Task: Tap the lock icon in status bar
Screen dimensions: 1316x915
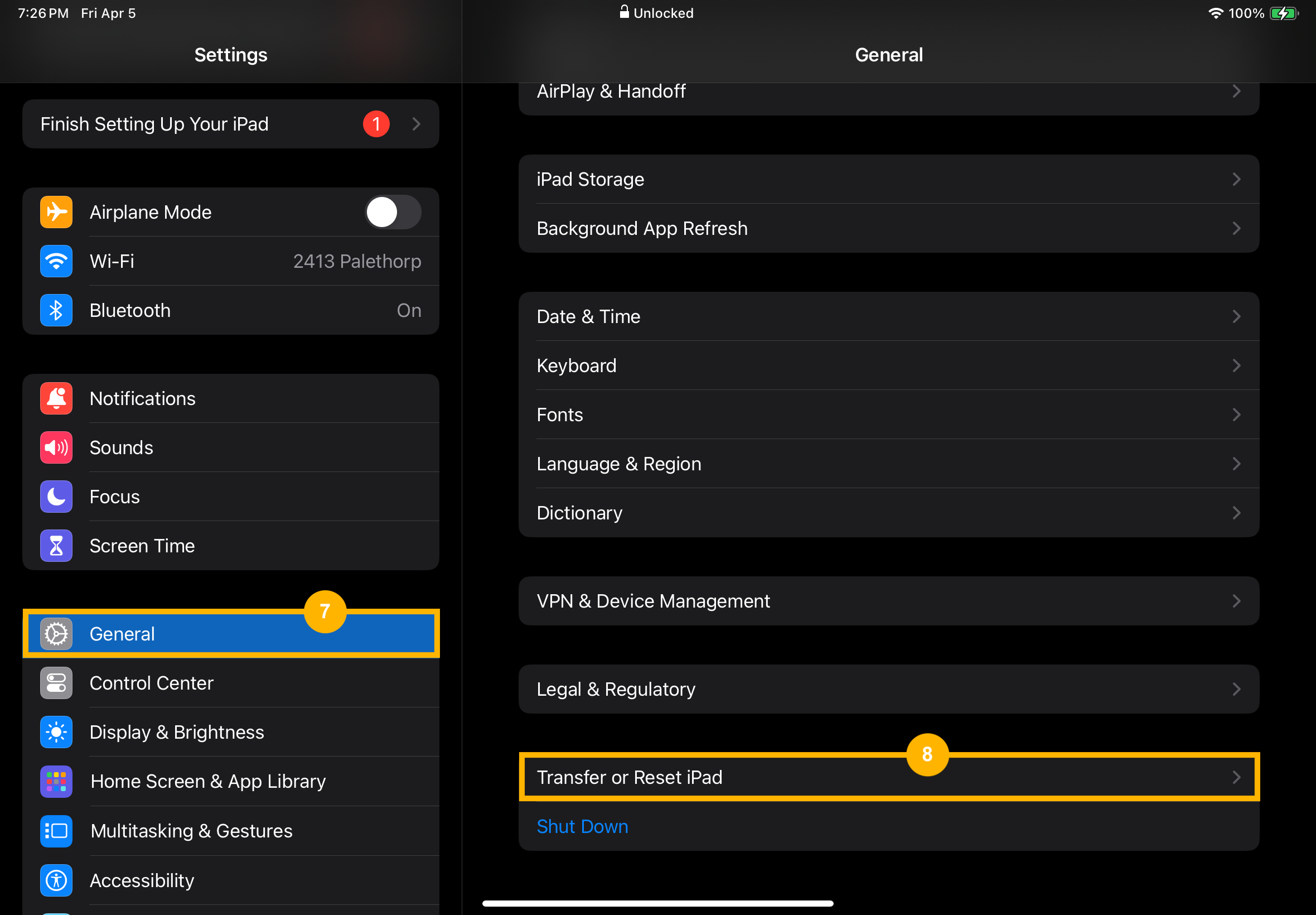Action: pyautogui.click(x=625, y=12)
